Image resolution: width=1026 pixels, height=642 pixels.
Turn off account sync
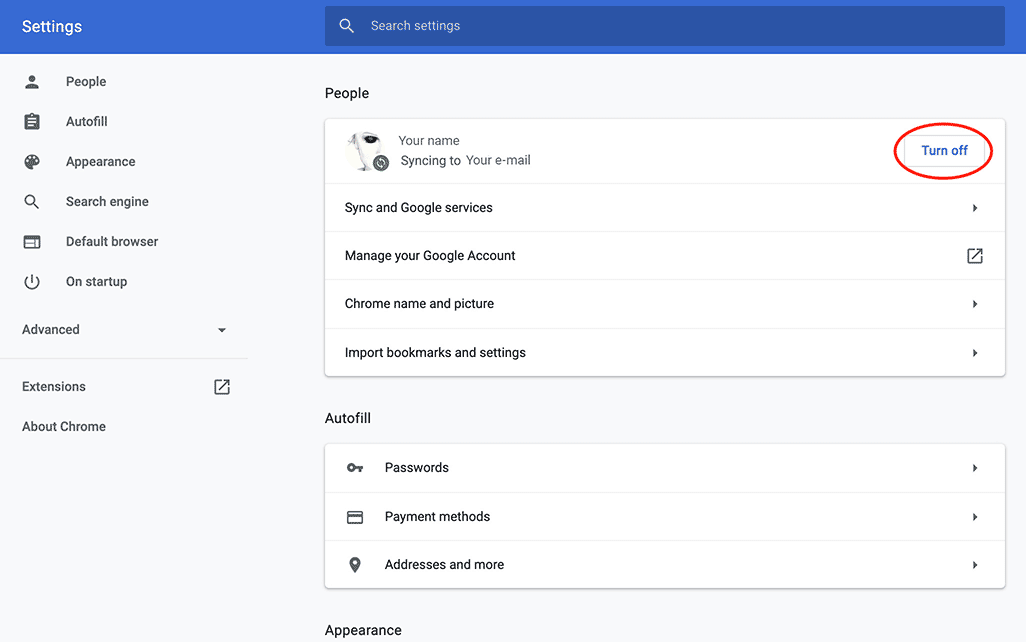point(944,151)
